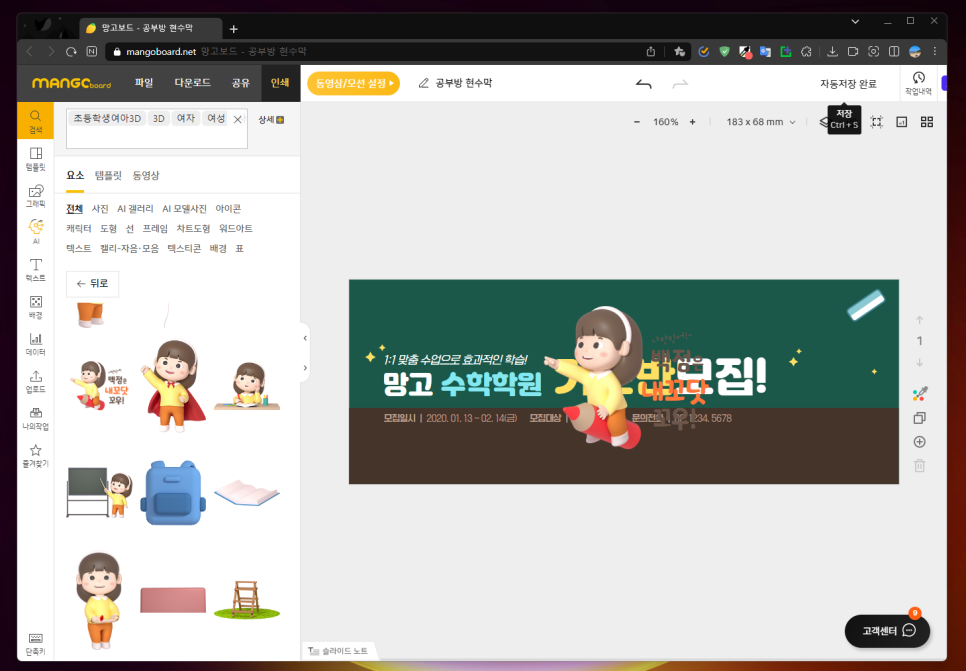Redo the undone action
This screenshot has width=966, height=671.
pos(680,84)
